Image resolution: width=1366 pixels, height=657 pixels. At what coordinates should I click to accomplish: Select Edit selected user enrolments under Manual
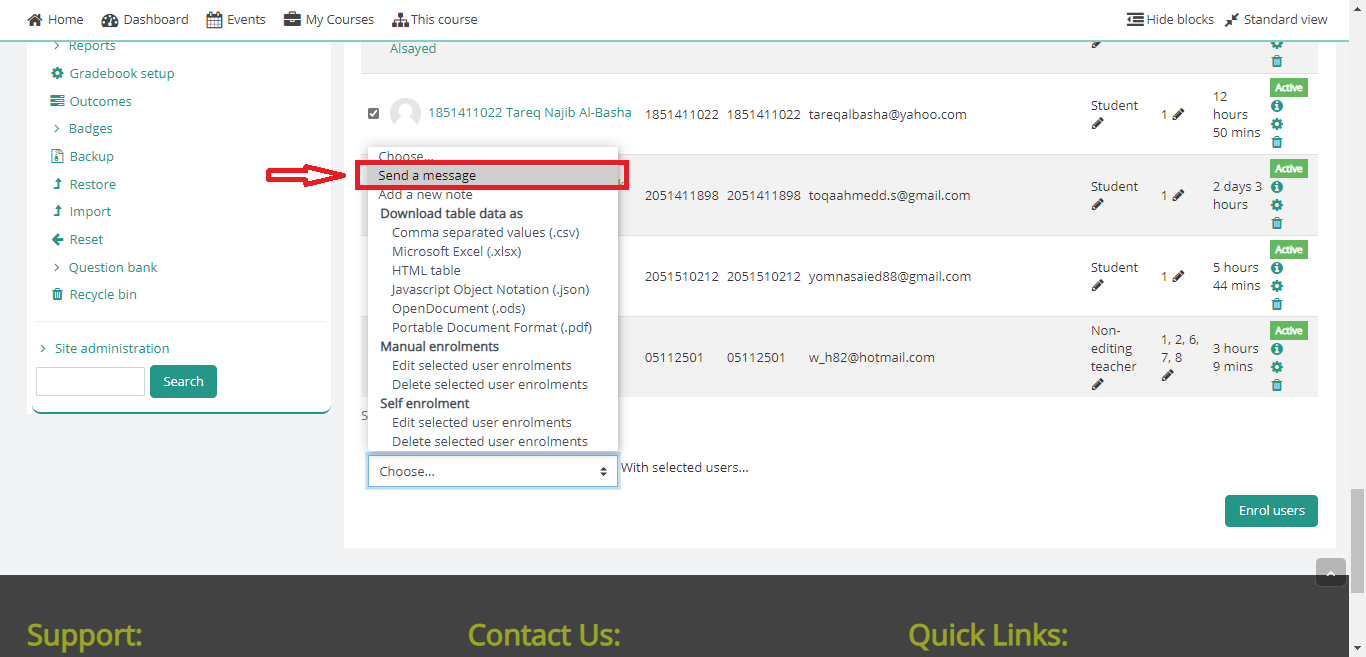[493, 365]
